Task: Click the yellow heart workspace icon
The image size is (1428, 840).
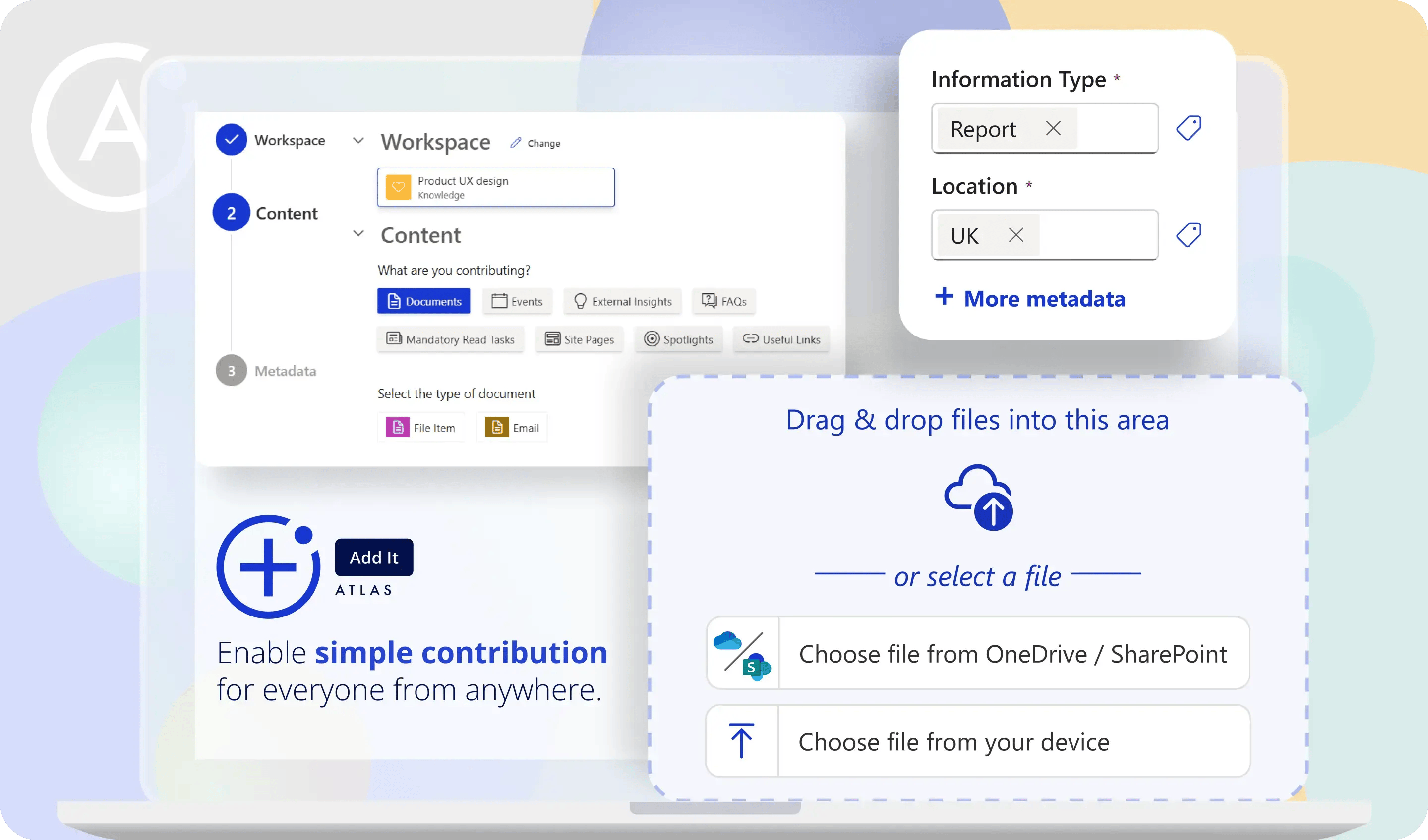Action: pyautogui.click(x=398, y=187)
